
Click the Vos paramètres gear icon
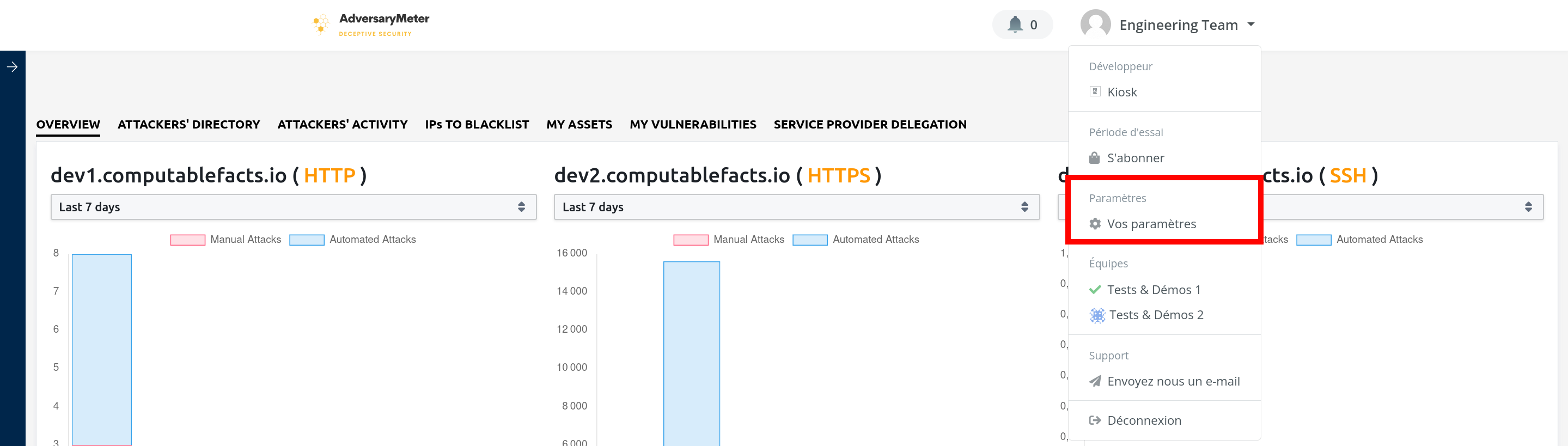pos(1094,224)
